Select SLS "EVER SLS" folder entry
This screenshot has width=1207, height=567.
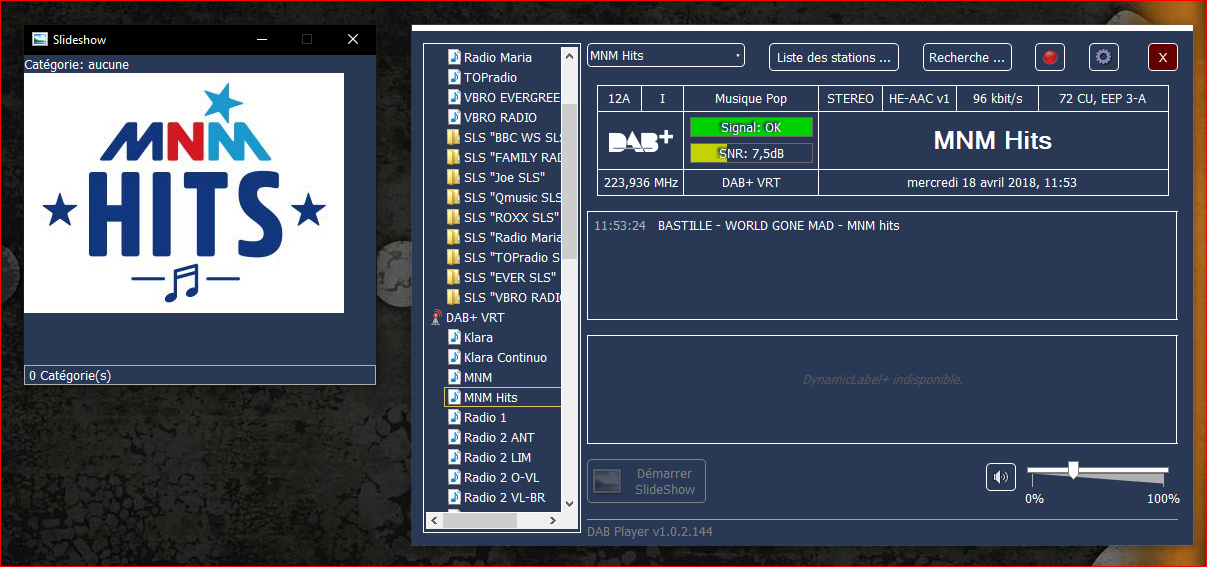[x=502, y=277]
